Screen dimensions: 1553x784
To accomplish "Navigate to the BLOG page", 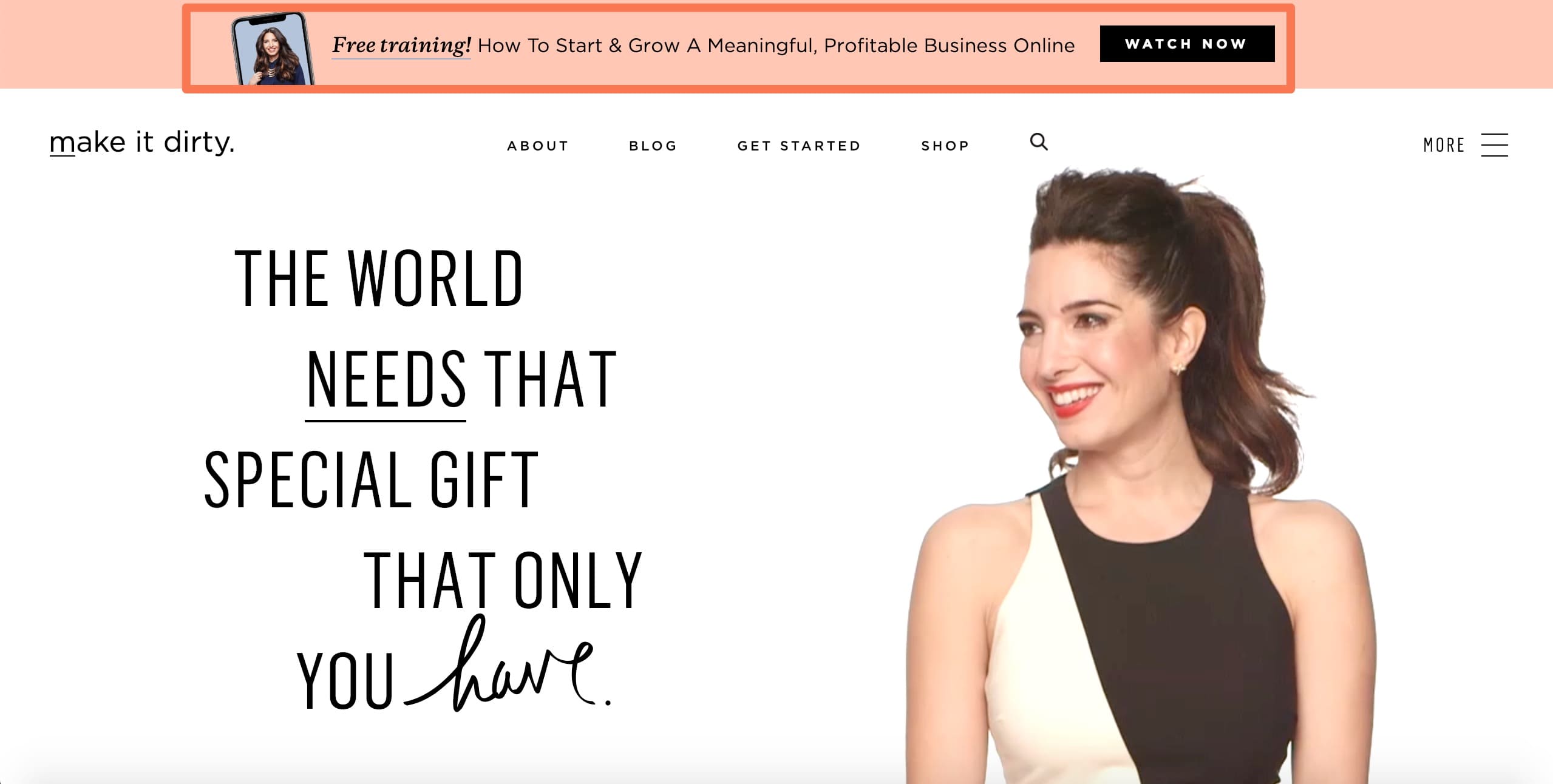I will 653,146.
